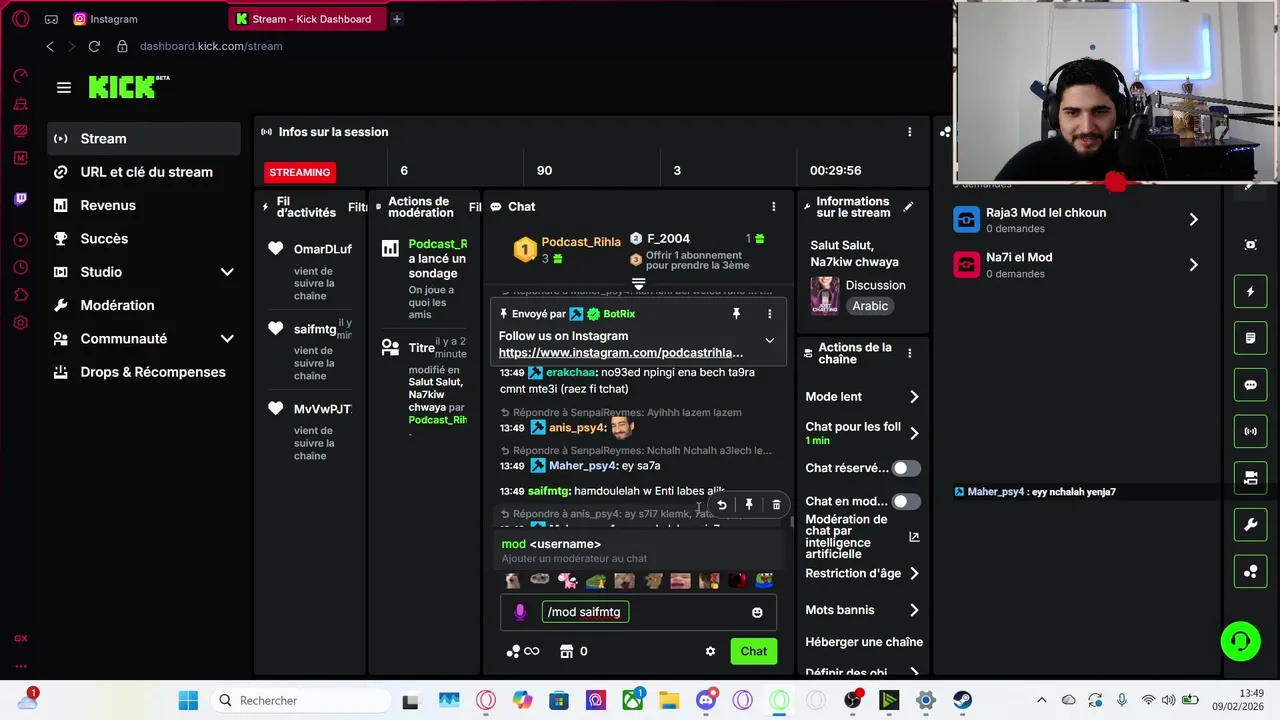Open the Instagram link in pinned message
Image resolution: width=1280 pixels, height=720 pixels.
point(621,353)
